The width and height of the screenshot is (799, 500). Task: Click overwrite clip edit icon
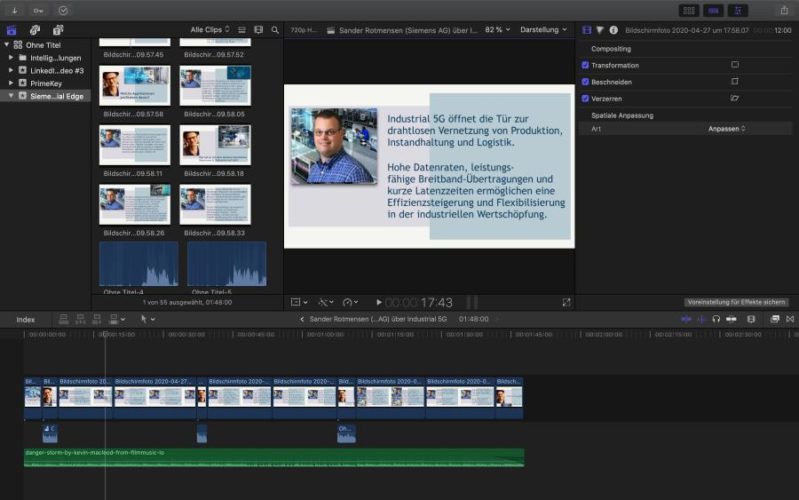click(x=116, y=319)
